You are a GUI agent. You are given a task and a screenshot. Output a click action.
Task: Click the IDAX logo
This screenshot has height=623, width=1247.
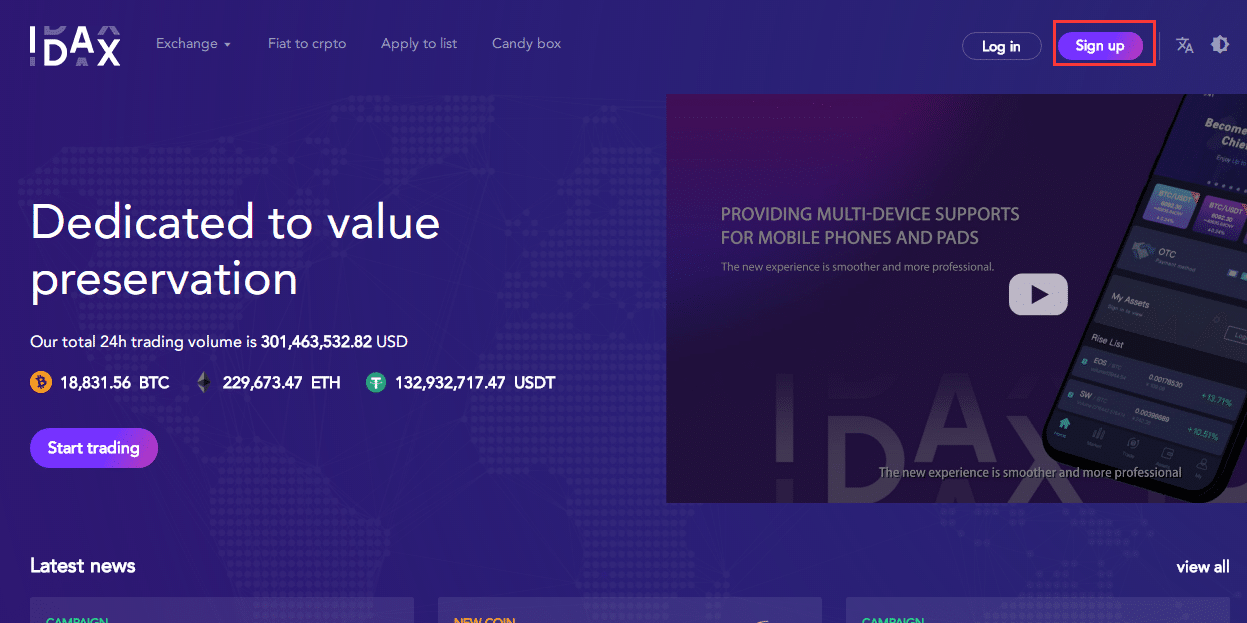tap(74, 44)
